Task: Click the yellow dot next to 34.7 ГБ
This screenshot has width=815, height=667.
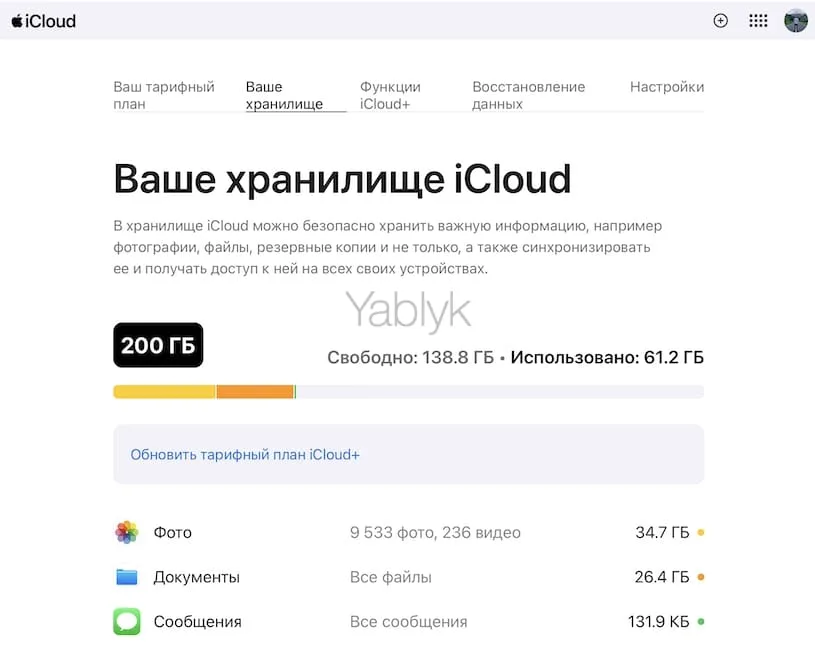Action: click(x=701, y=532)
